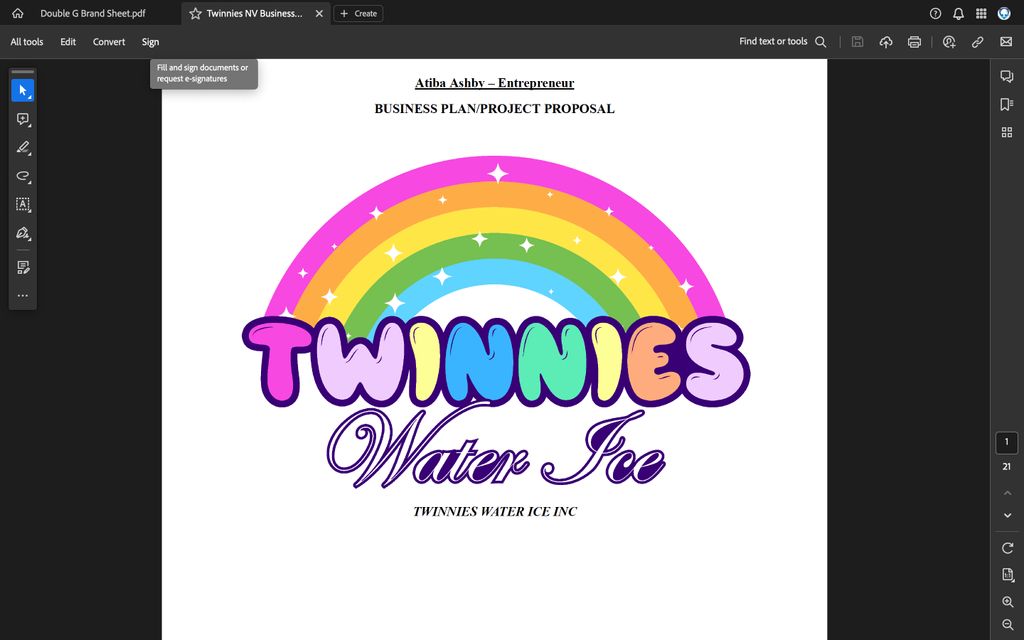Show notifications bell
The image size is (1024, 640).
click(958, 13)
